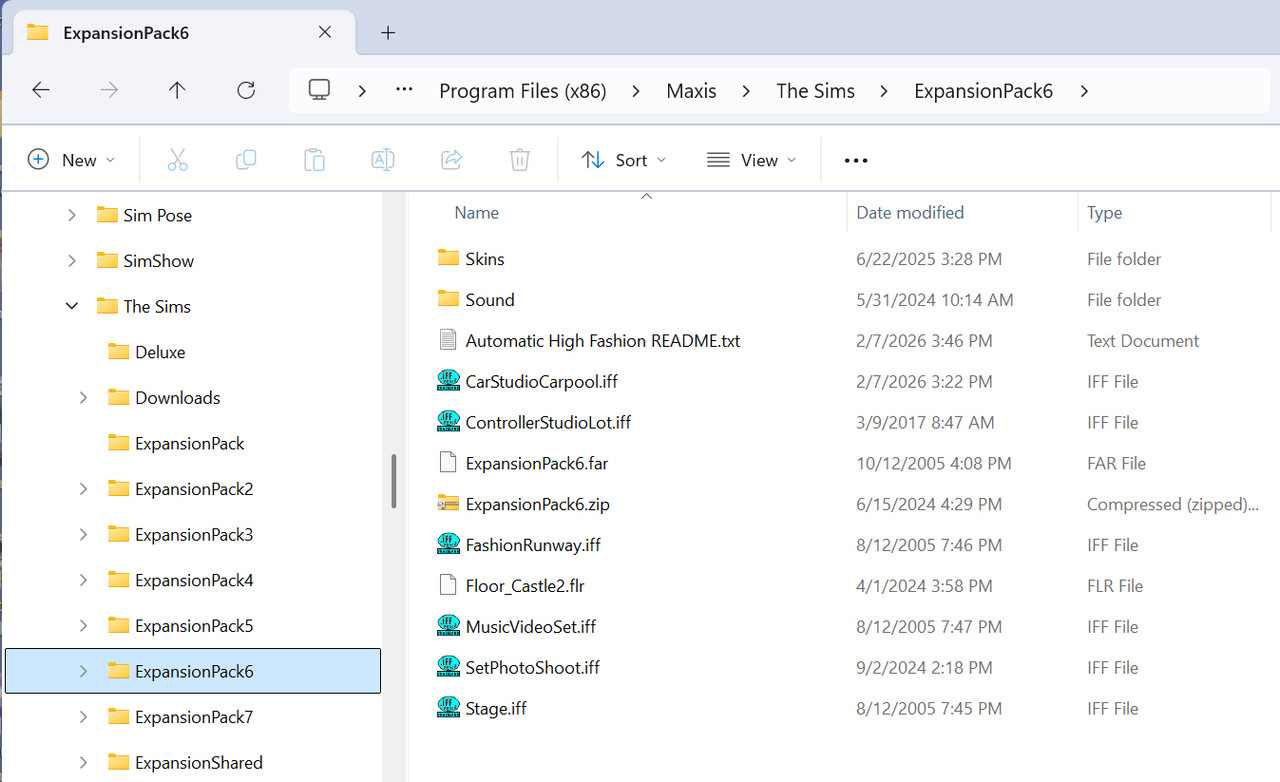
Task: Click the README text document icon
Action: point(448,340)
